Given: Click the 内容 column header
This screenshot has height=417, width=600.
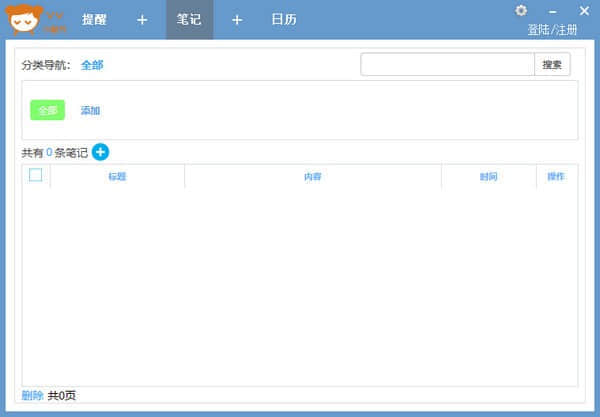Looking at the screenshot, I should (x=313, y=176).
